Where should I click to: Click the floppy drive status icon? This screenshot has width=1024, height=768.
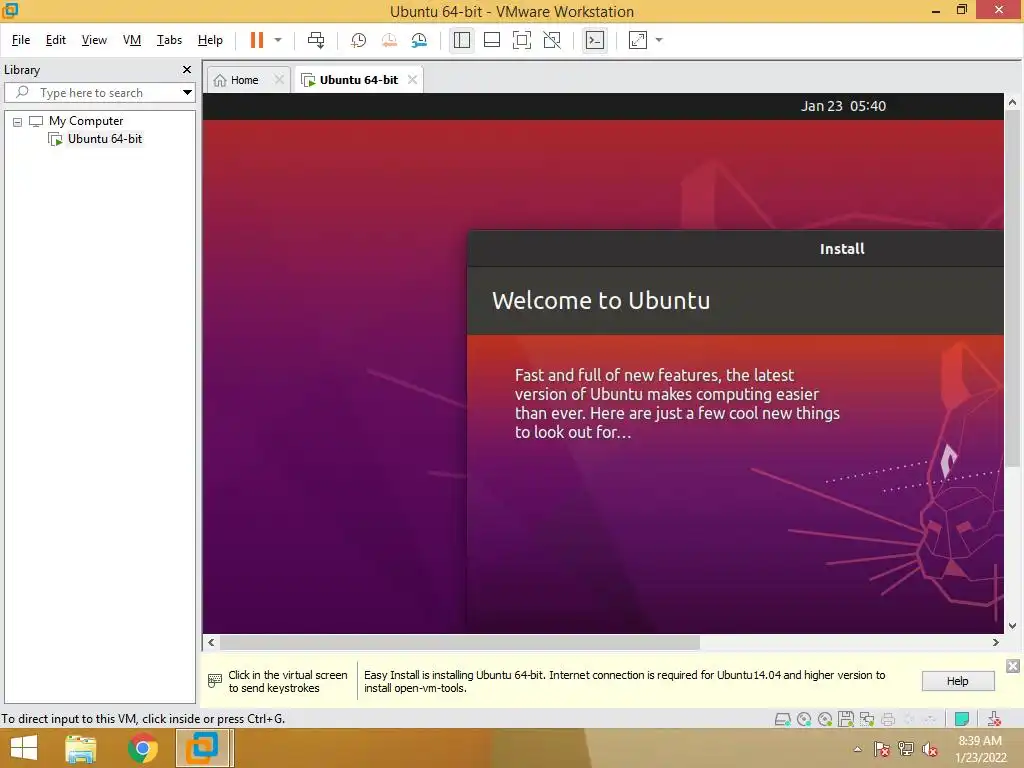click(846, 720)
